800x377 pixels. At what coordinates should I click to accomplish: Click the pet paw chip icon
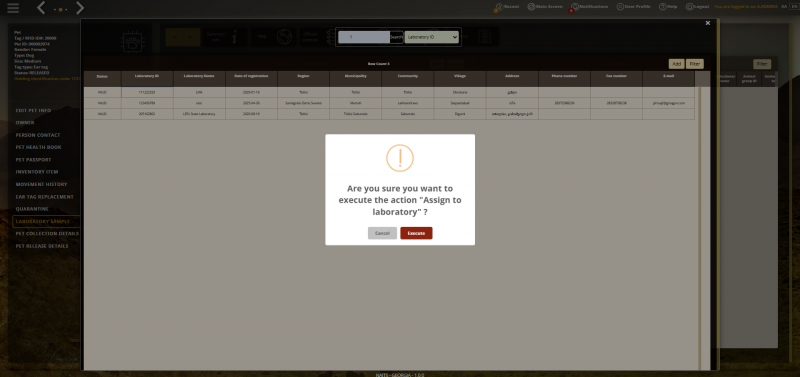click(x=132, y=43)
